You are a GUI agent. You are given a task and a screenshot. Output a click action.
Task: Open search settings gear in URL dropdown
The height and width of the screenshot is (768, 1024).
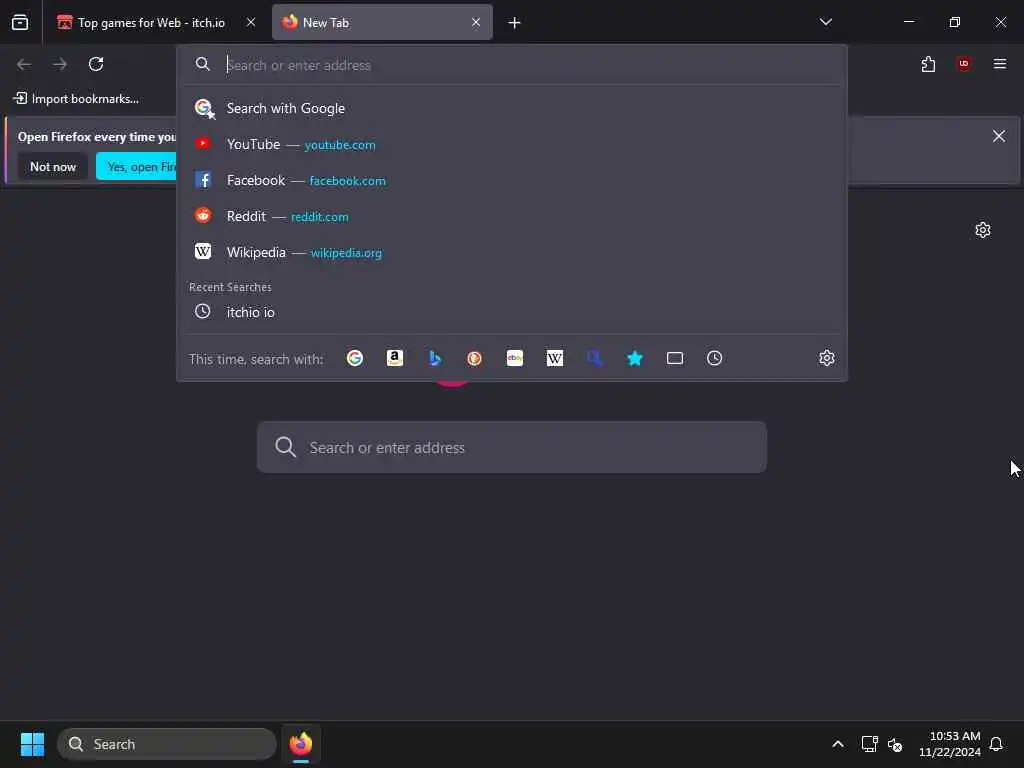(x=827, y=358)
